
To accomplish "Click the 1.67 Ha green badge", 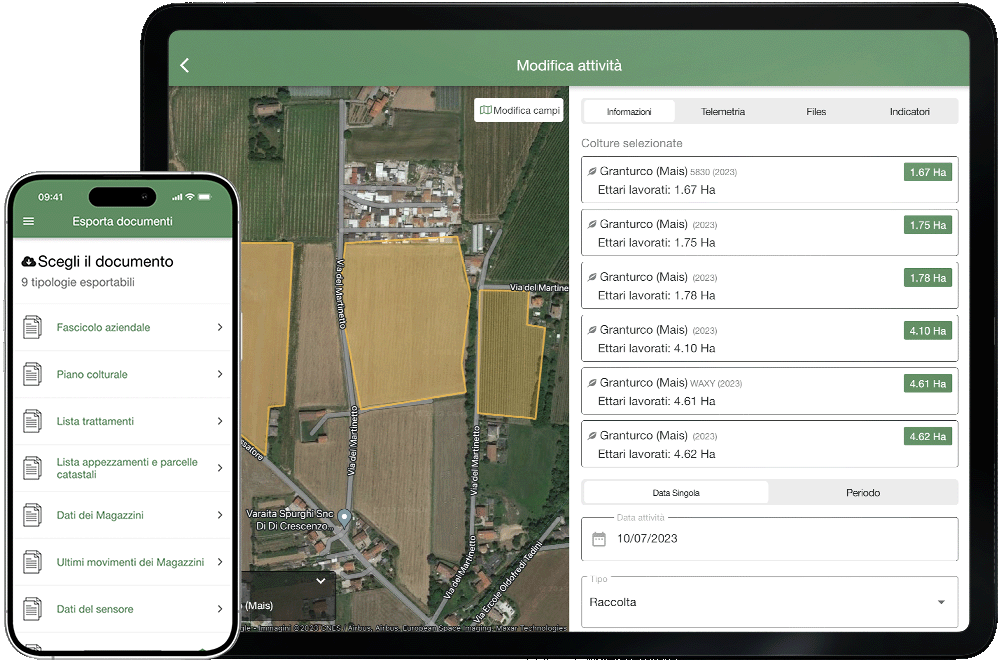I will coord(927,172).
